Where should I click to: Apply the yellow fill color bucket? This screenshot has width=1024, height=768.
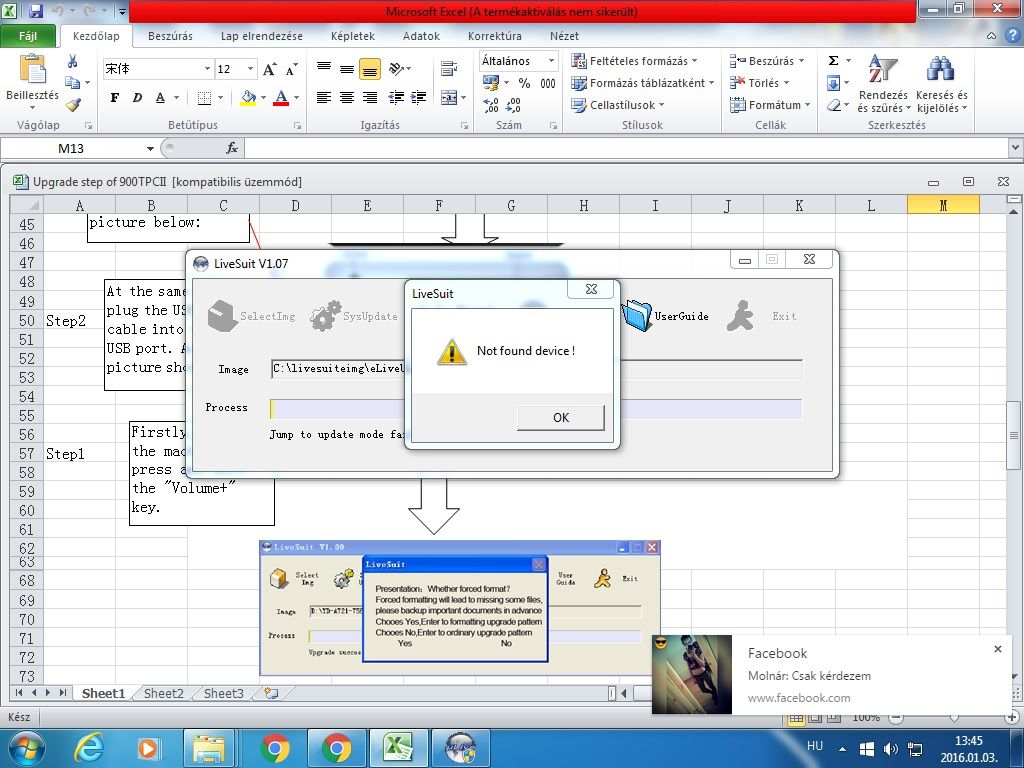point(248,98)
